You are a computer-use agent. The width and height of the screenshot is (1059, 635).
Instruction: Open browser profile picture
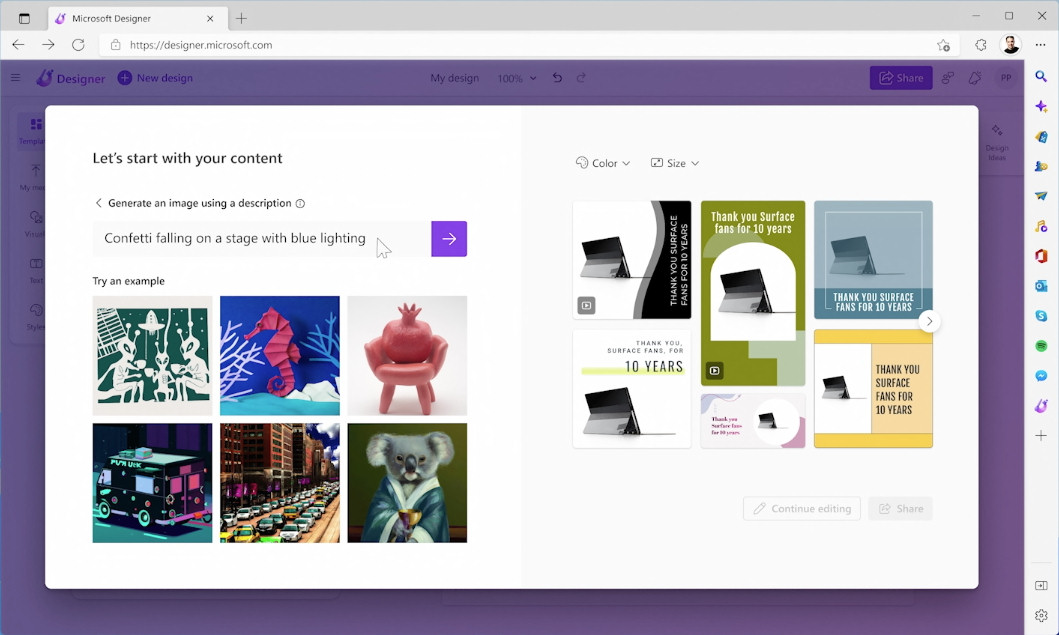[1010, 45]
